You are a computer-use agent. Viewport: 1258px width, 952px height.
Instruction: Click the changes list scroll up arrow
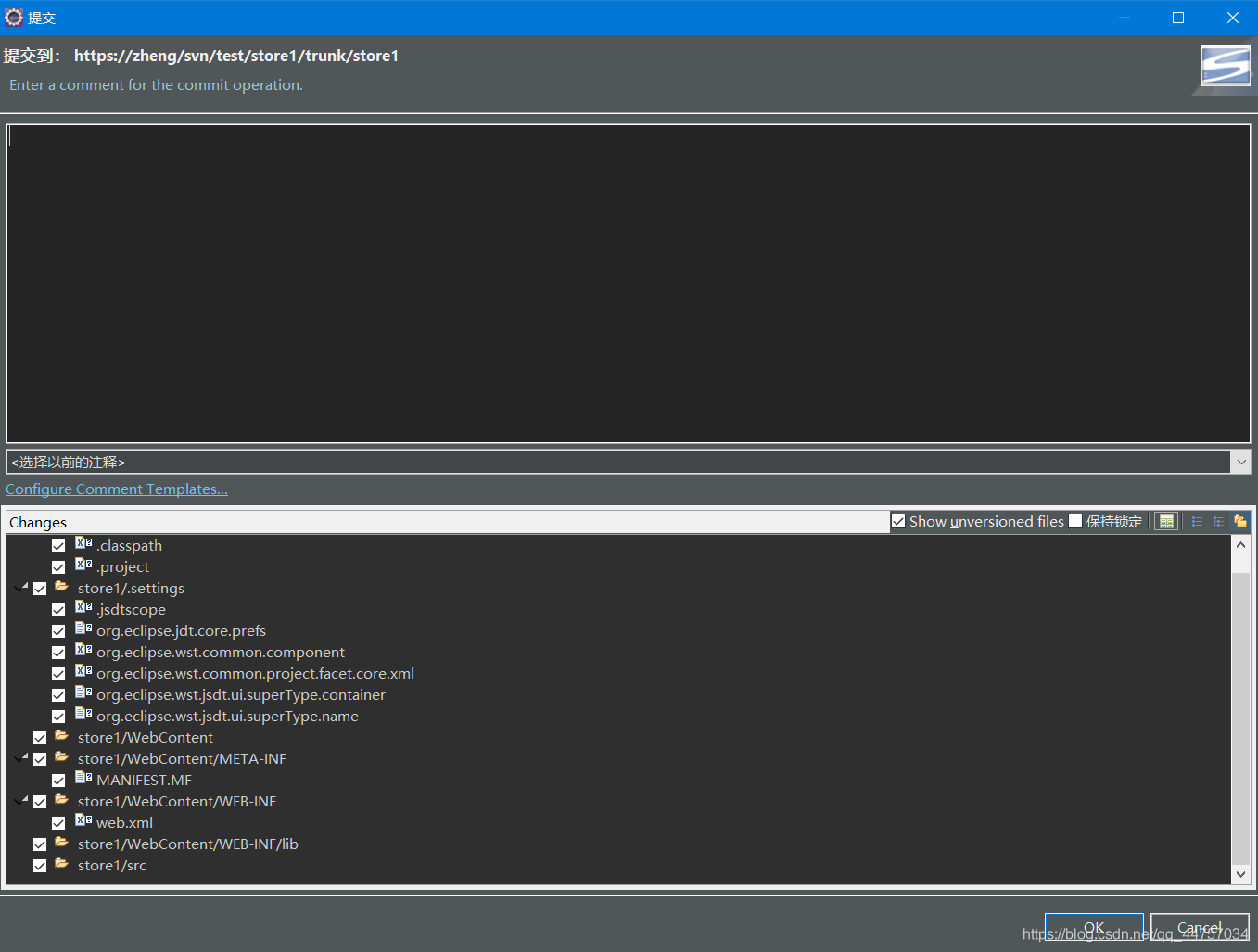tap(1240, 545)
